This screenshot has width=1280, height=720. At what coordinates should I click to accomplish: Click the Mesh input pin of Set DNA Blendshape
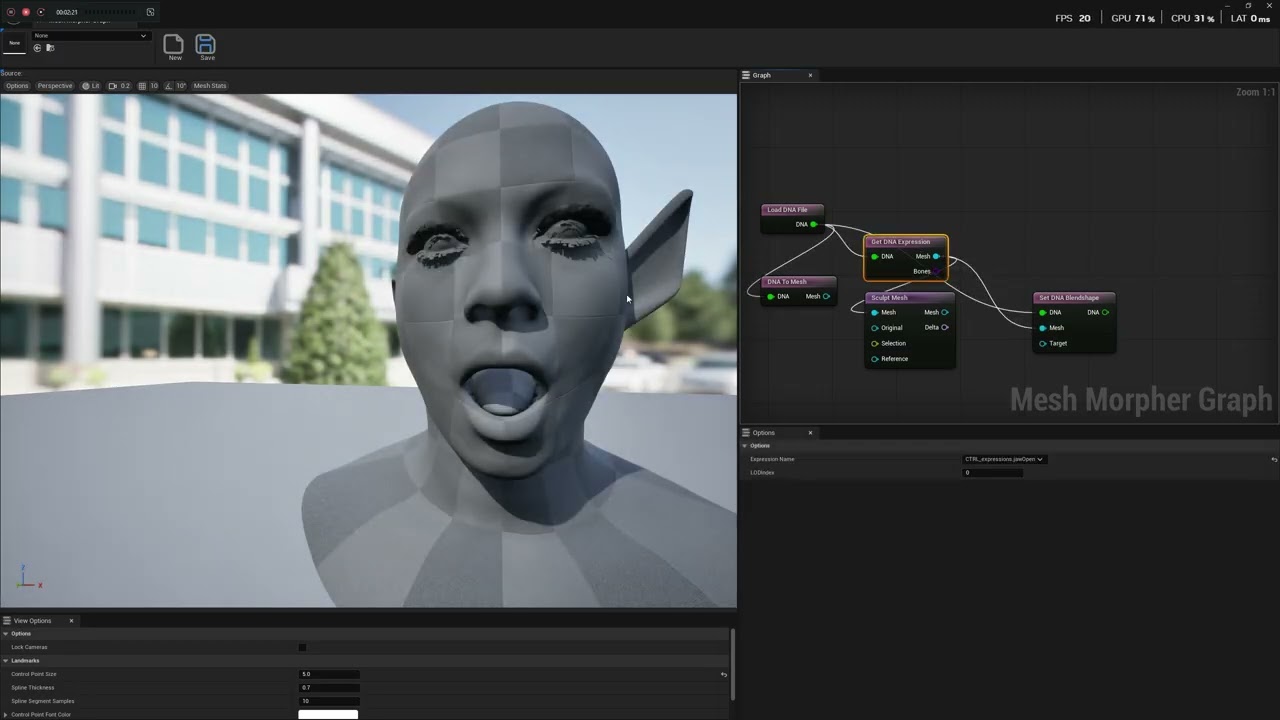click(x=1043, y=328)
